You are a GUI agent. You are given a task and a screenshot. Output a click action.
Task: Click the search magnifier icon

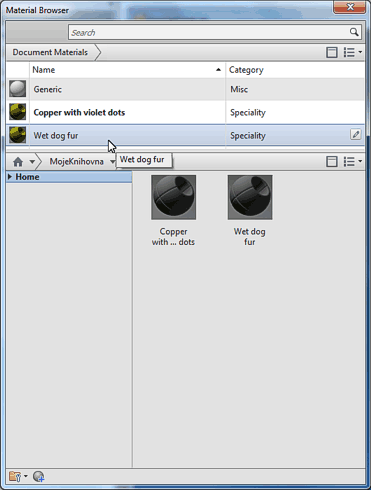click(x=354, y=32)
